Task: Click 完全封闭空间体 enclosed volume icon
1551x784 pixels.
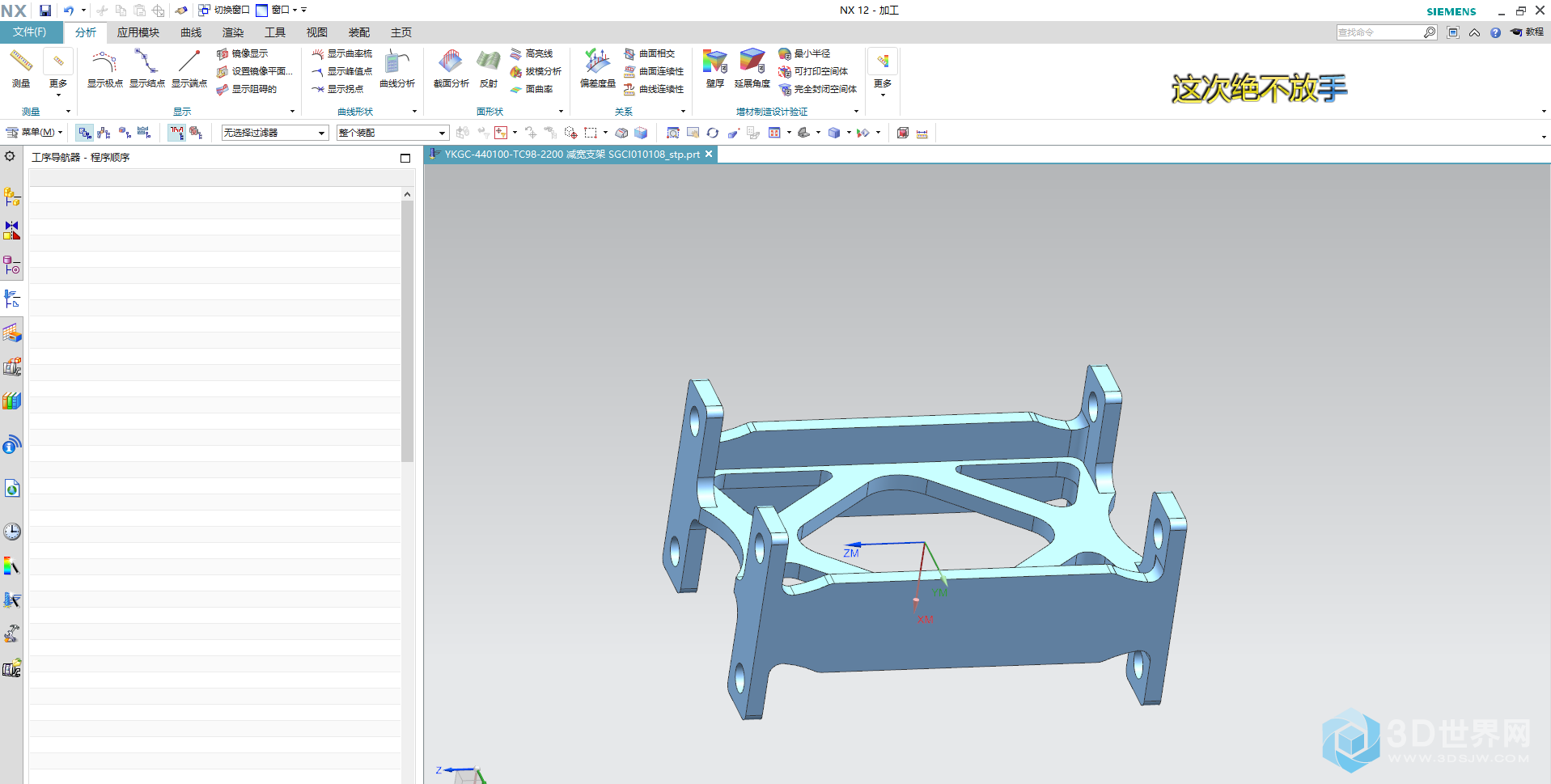Action: [785, 89]
